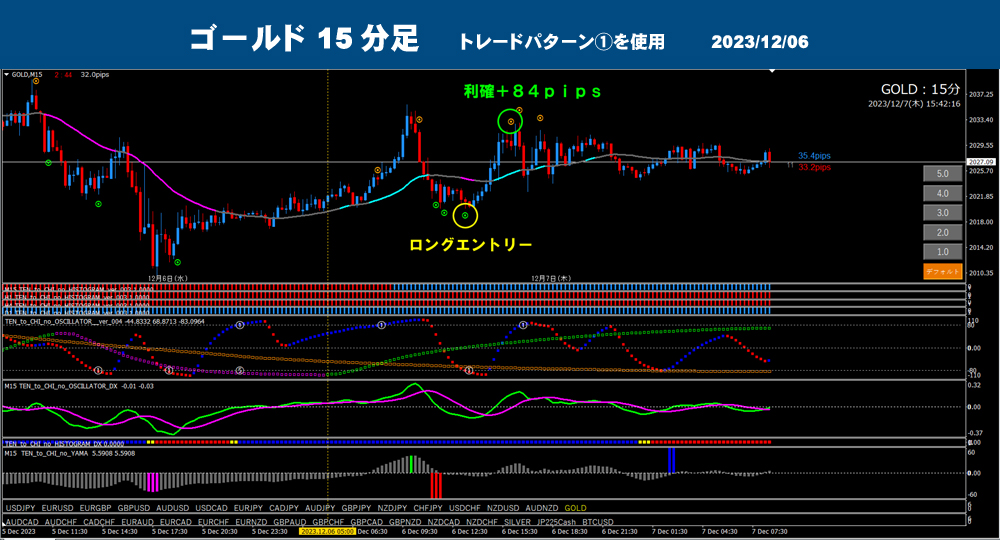Screen dimensions: 1000x540
Task: Switch chart to GBPUSD symbol
Action: click(x=134, y=508)
